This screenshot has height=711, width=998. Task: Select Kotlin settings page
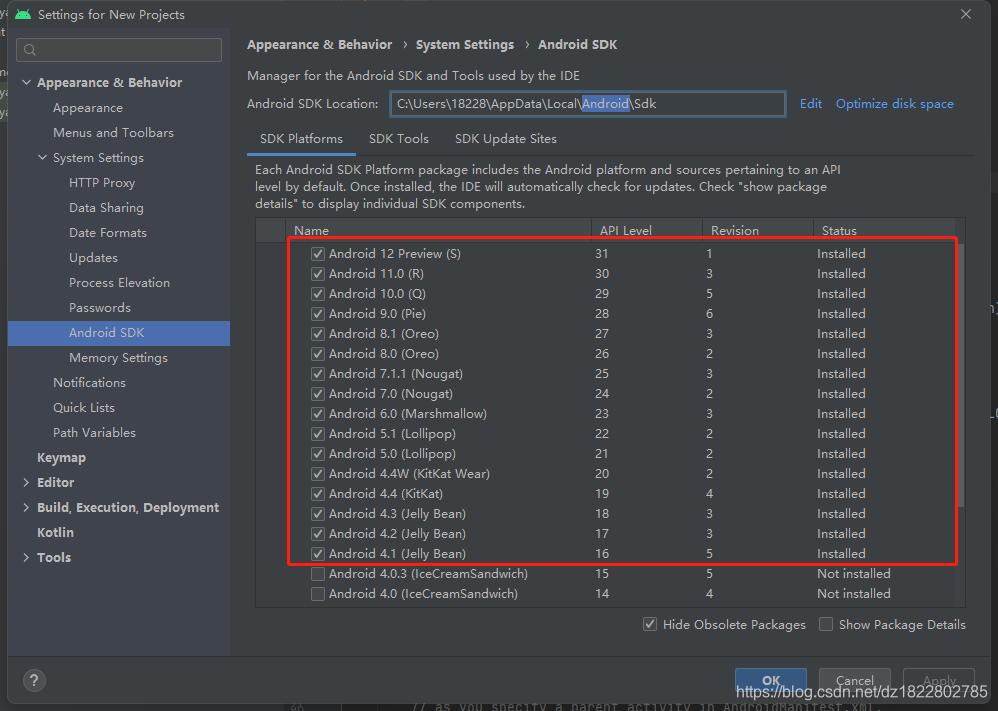coord(55,533)
